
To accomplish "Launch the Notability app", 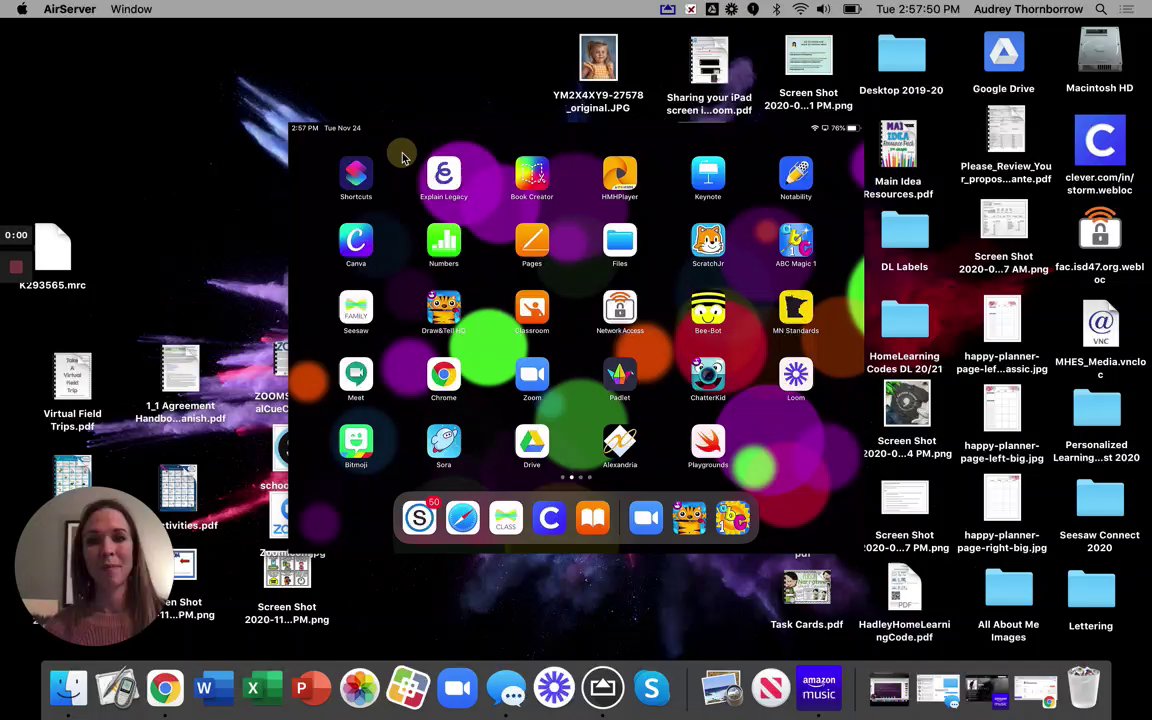I will coord(796,173).
